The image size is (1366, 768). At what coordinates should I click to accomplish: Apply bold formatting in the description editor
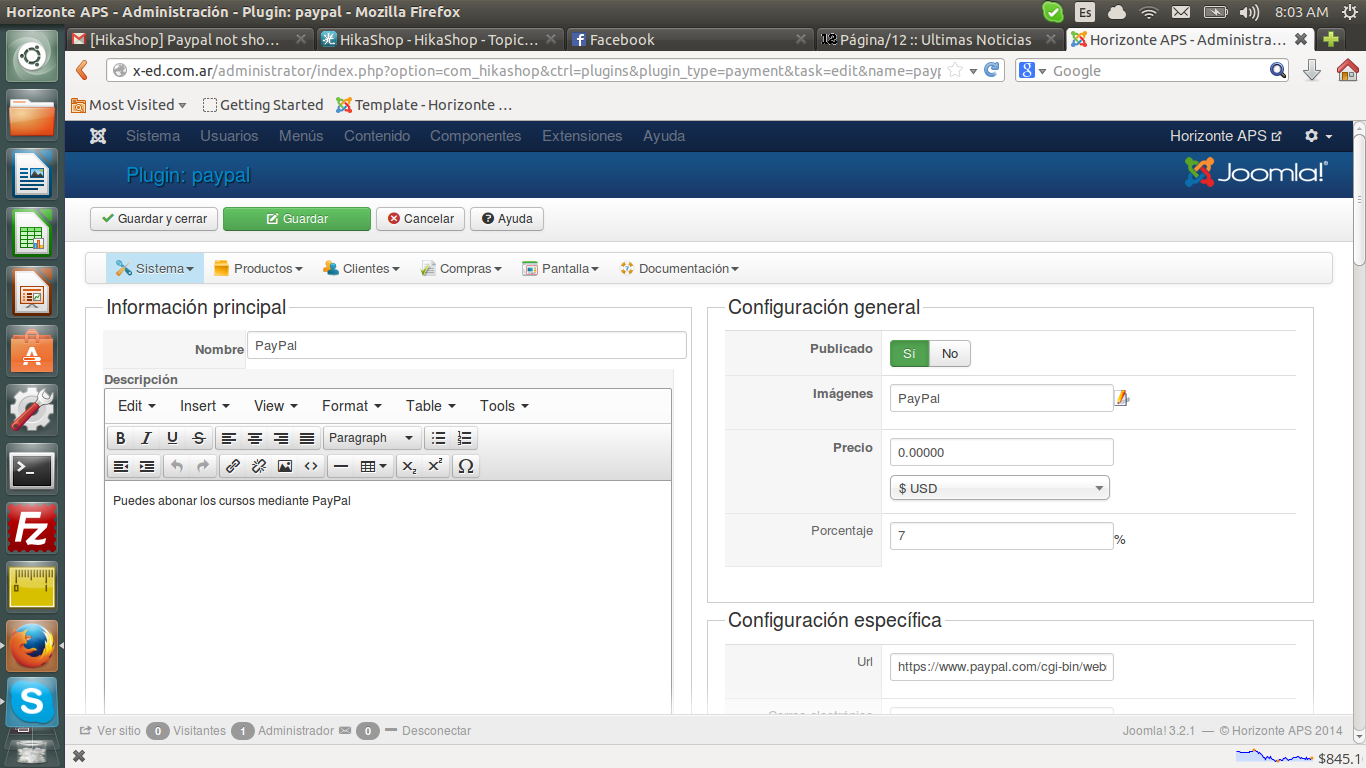click(x=121, y=438)
